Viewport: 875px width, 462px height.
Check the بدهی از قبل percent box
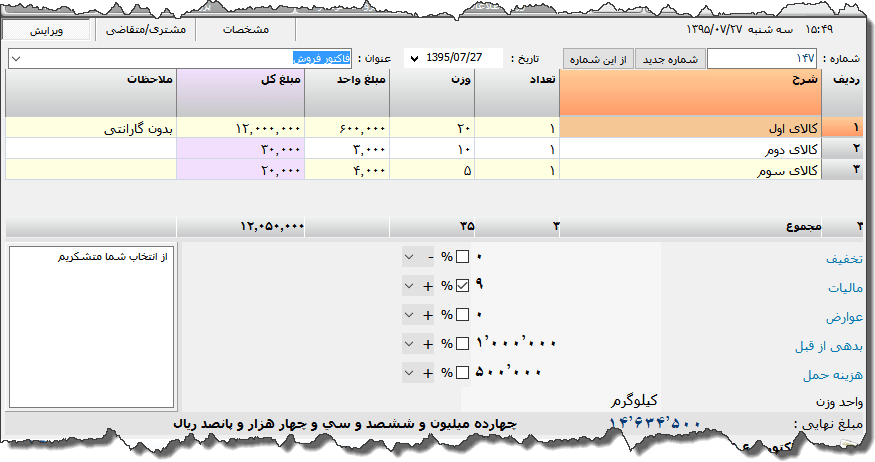462,344
